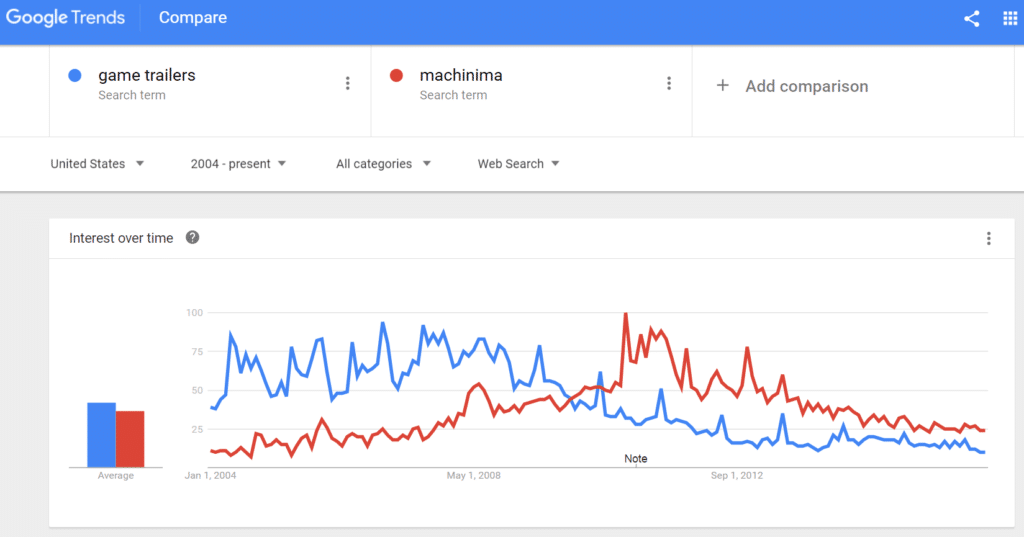Open the Google apps grid icon
This screenshot has height=537, width=1024.
click(1010, 18)
